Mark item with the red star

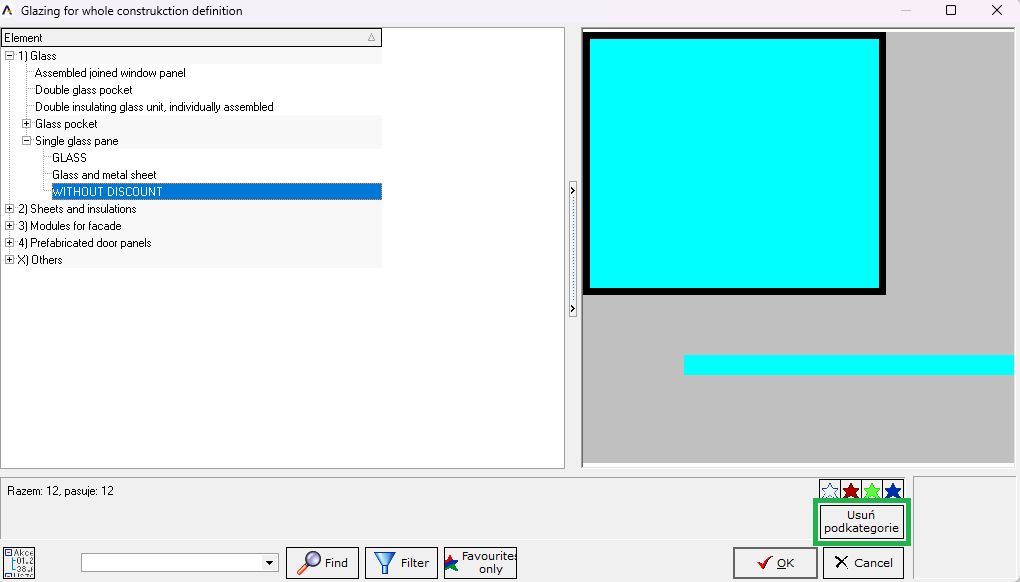pos(849,490)
